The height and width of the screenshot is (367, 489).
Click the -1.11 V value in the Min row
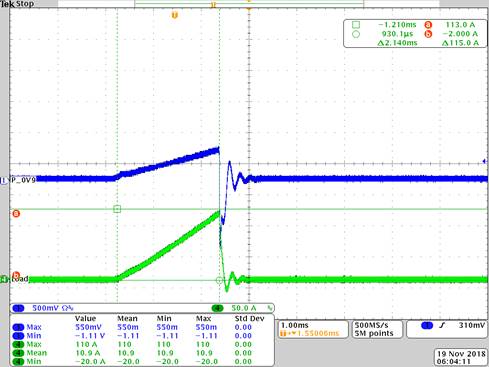(x=90, y=336)
